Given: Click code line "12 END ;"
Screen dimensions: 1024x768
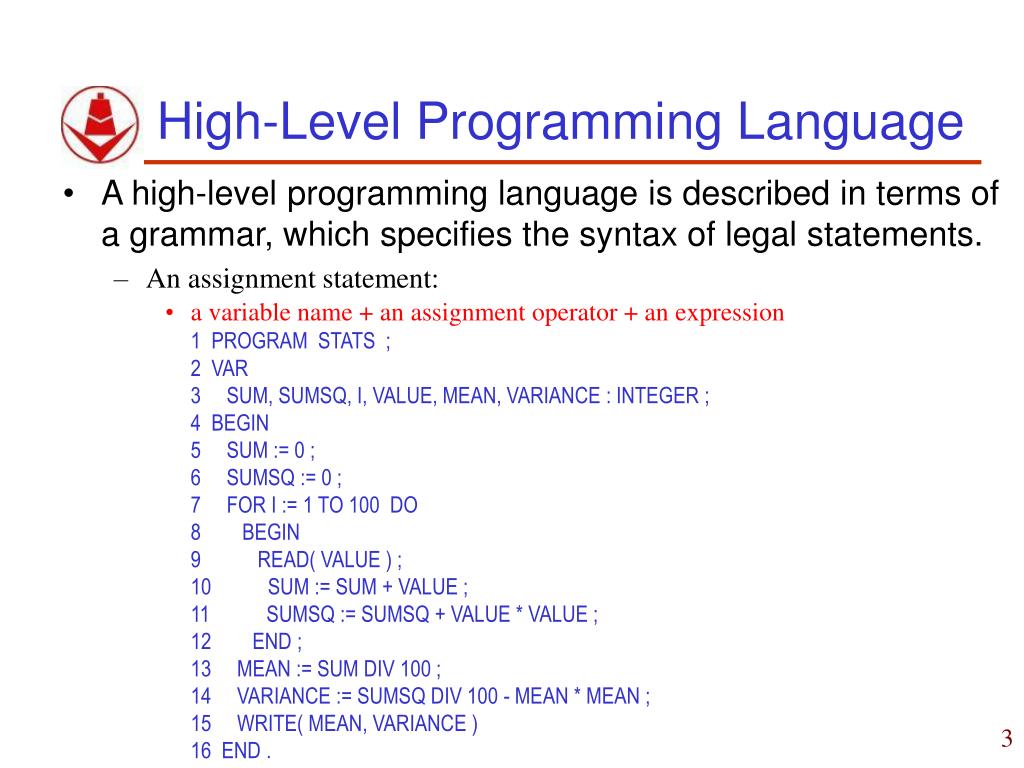Looking at the screenshot, I should [246, 642].
